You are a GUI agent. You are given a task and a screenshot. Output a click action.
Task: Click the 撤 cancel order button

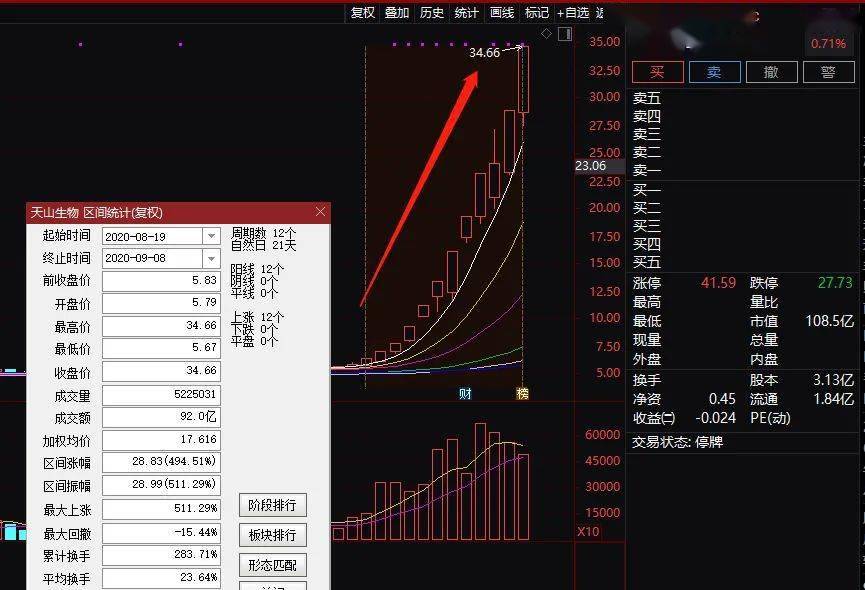pos(771,72)
